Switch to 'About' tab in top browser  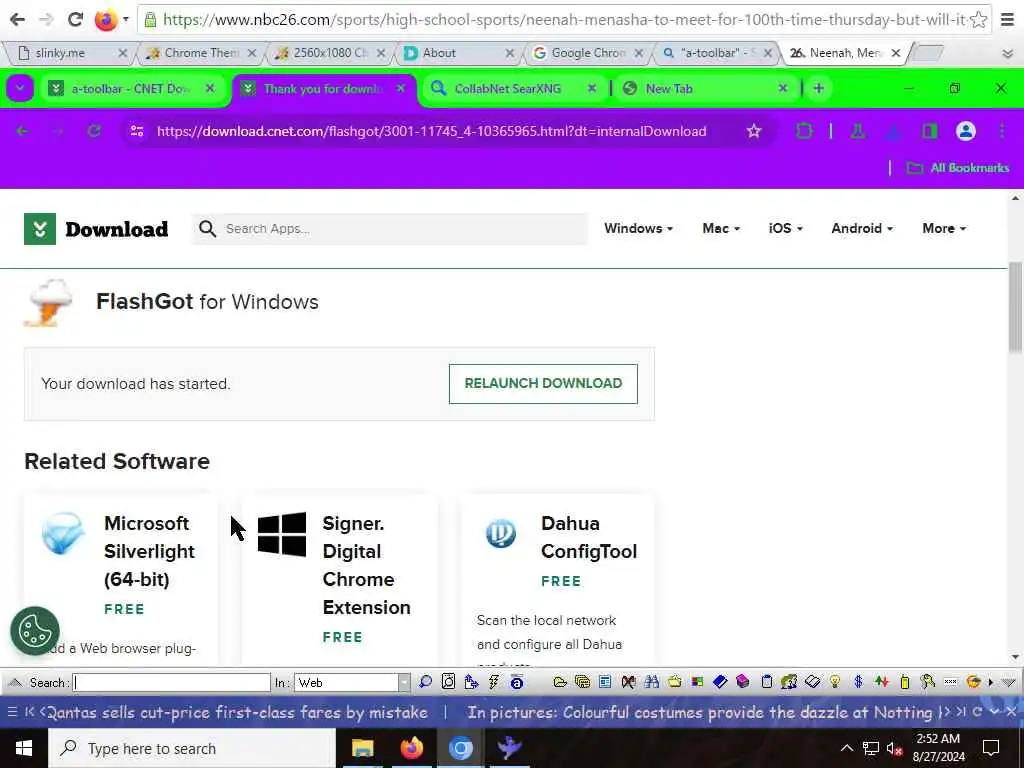(459, 54)
